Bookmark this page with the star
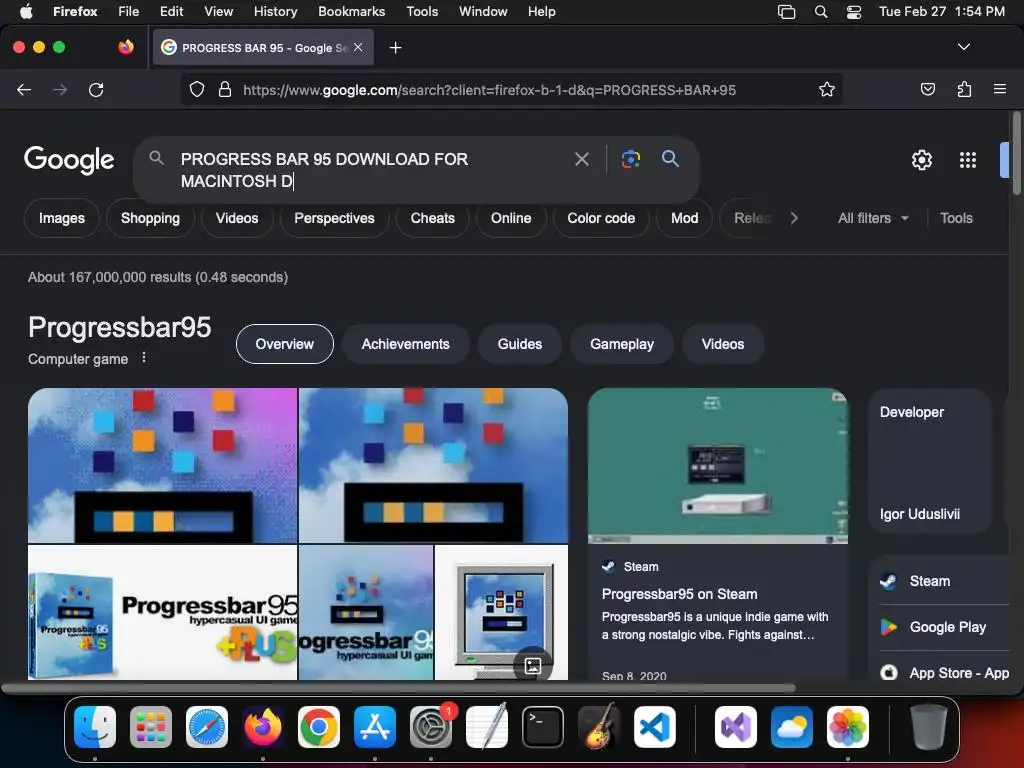The height and width of the screenshot is (768, 1024). click(x=827, y=89)
